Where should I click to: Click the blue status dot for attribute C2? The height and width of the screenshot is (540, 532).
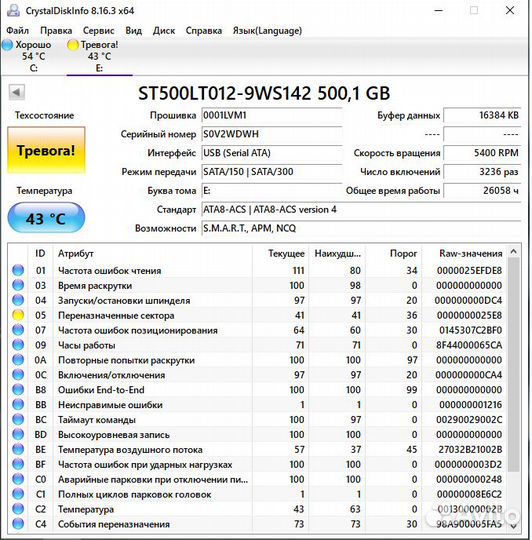[18, 509]
